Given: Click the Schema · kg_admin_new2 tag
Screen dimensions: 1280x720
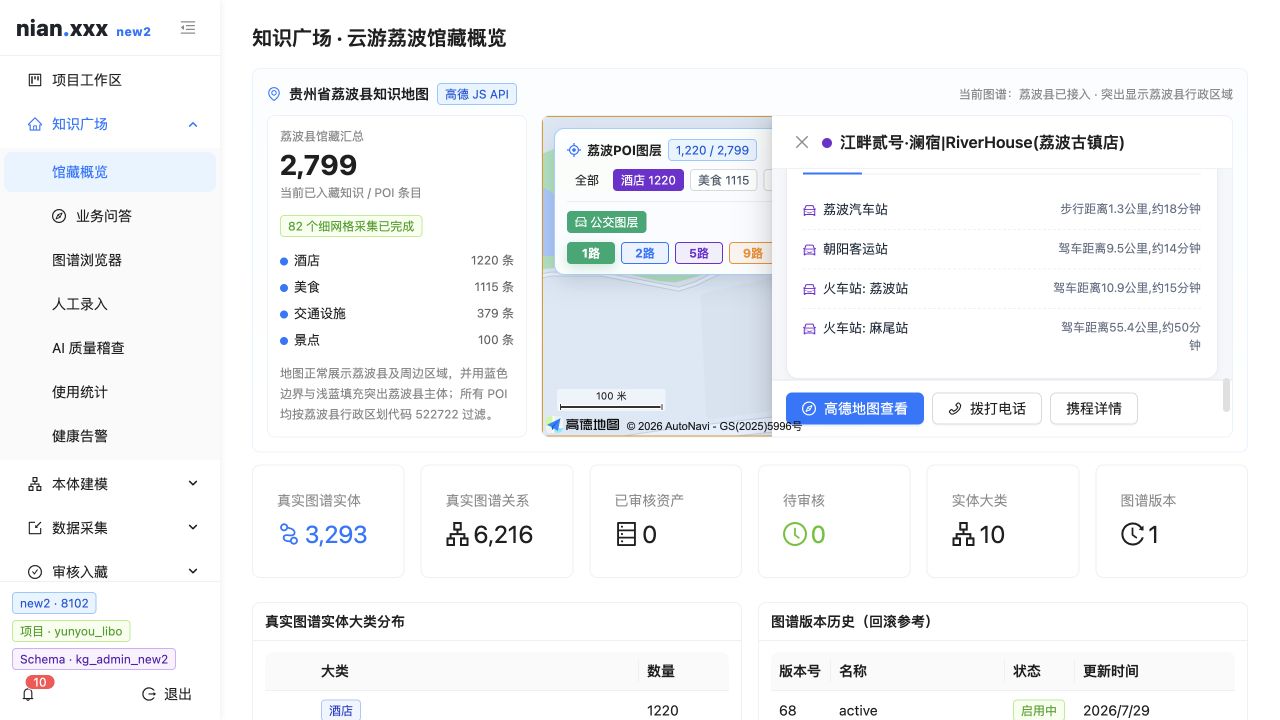Looking at the screenshot, I should pos(94,659).
